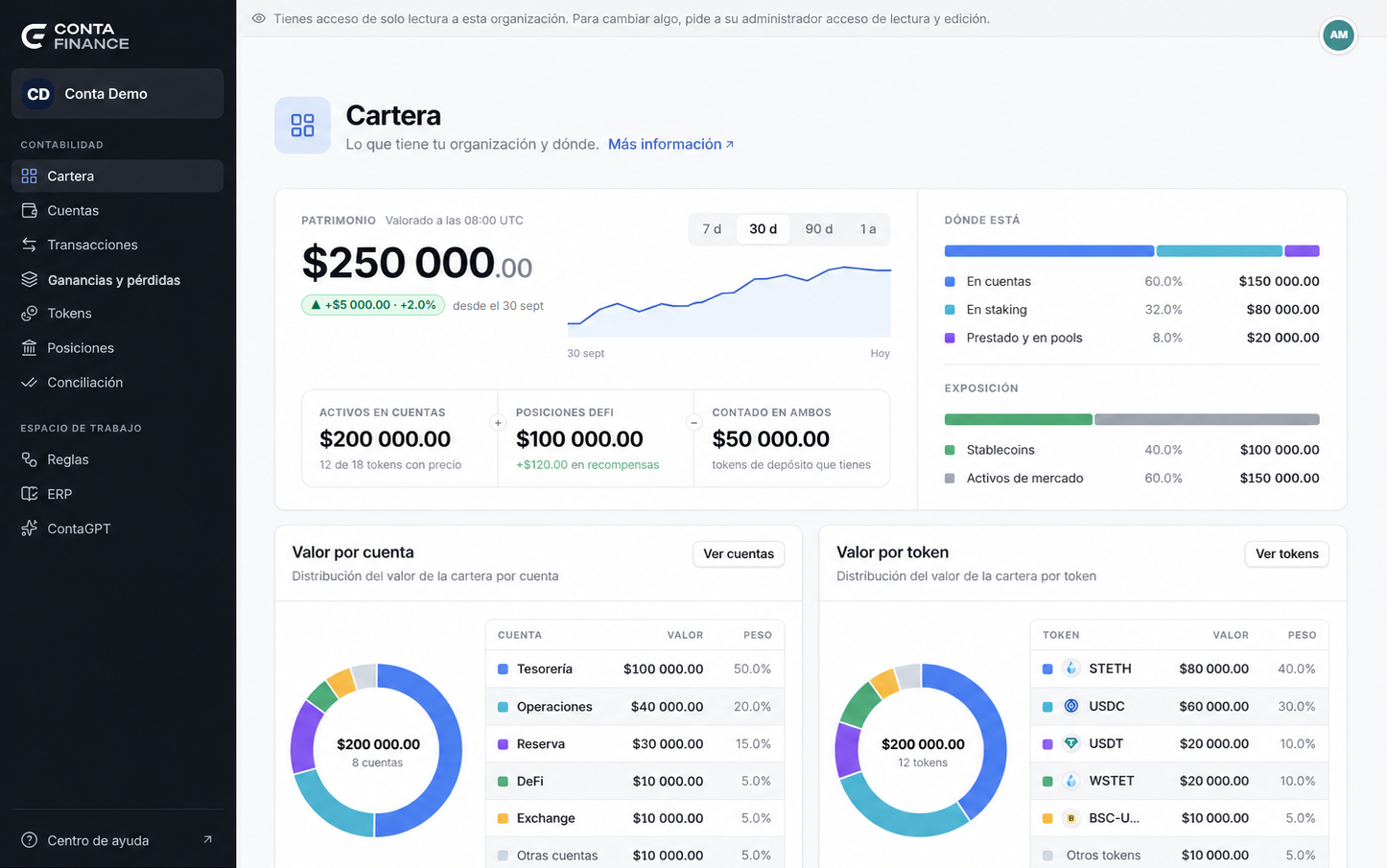This screenshot has height=868, width=1387.
Task: Click the En staking legend row
Action: [x=1132, y=310]
